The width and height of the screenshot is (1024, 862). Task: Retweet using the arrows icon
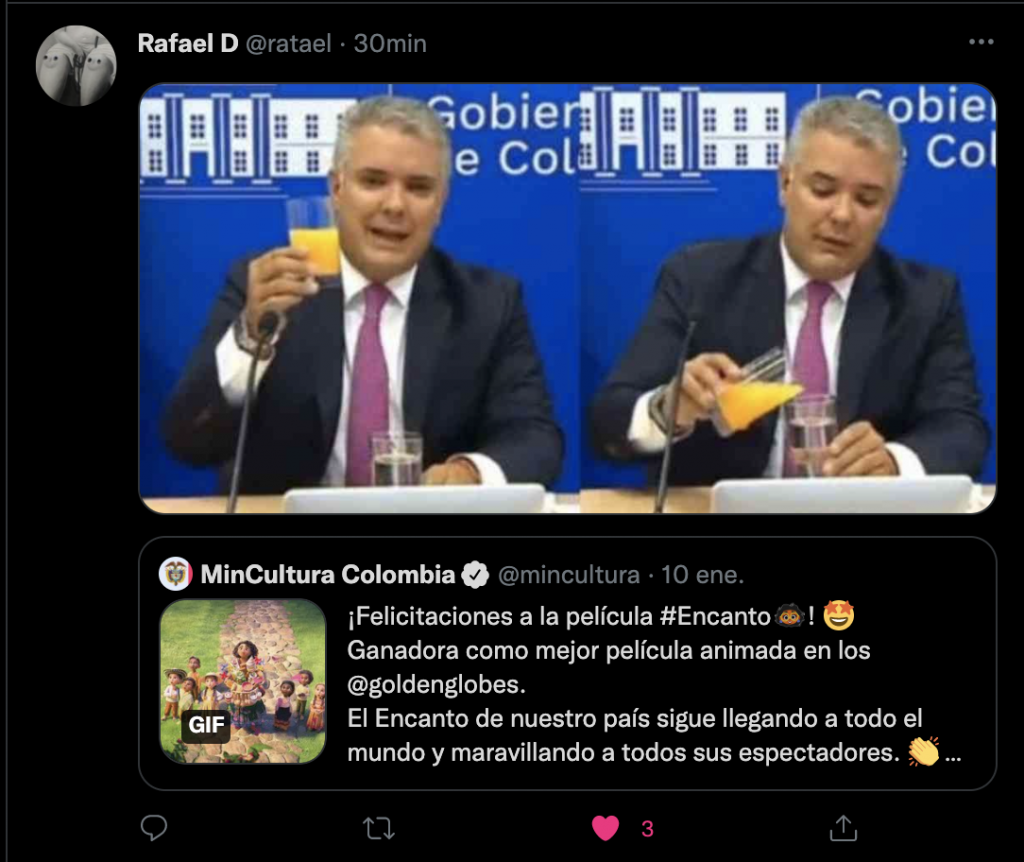click(379, 829)
